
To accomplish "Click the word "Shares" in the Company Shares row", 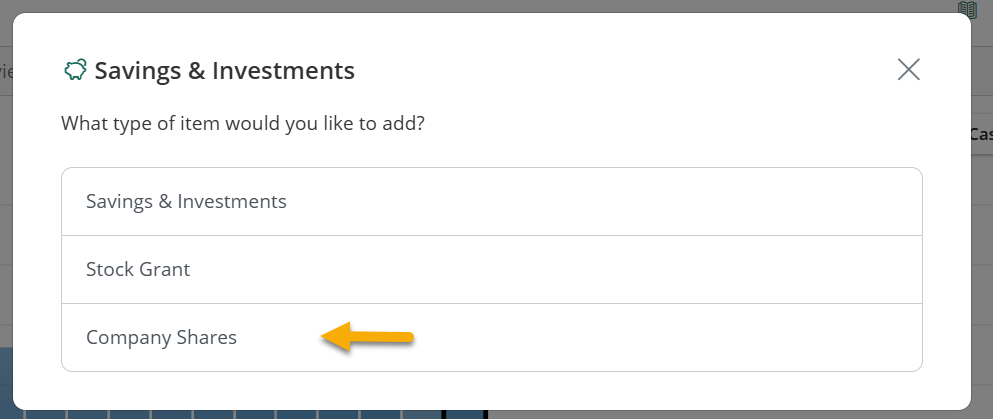I will (207, 337).
